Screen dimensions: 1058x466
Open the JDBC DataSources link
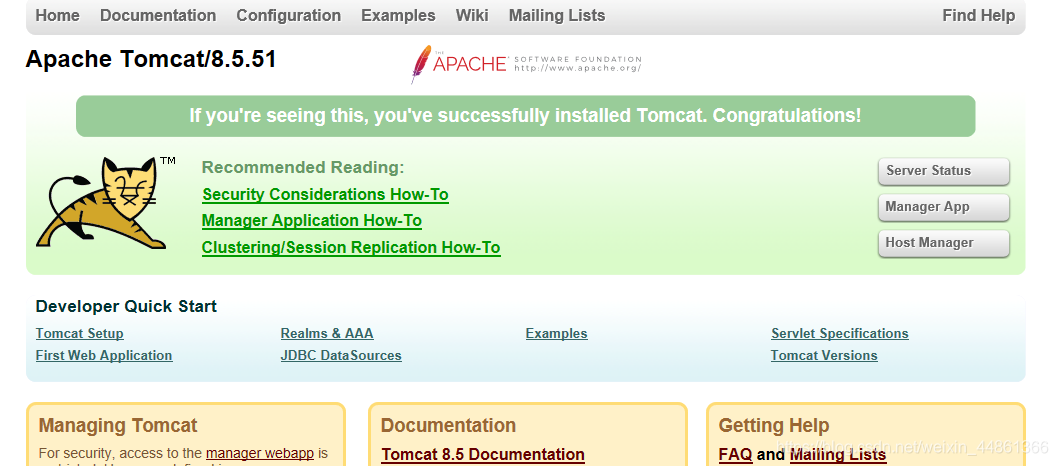pos(341,355)
